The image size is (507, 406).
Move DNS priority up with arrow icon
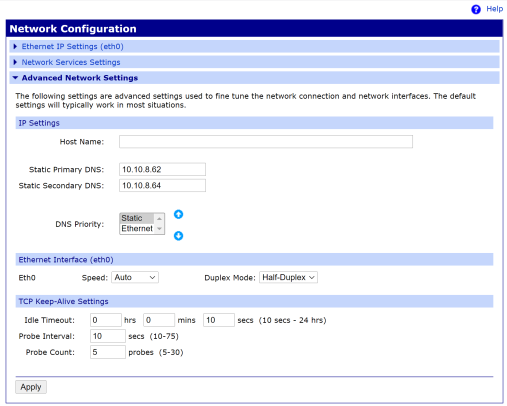pos(178,214)
